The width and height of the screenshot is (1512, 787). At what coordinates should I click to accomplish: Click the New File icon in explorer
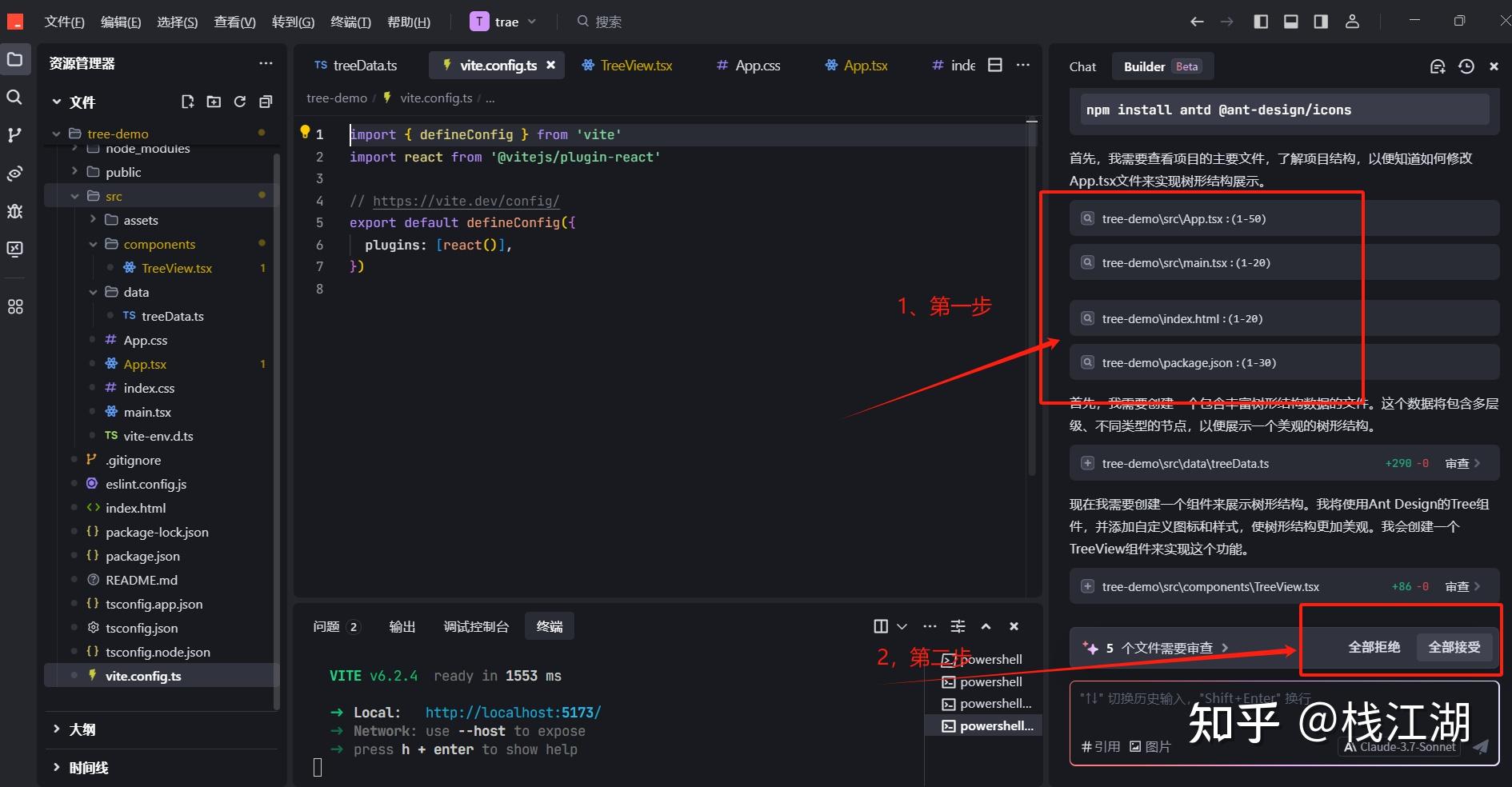(x=188, y=102)
